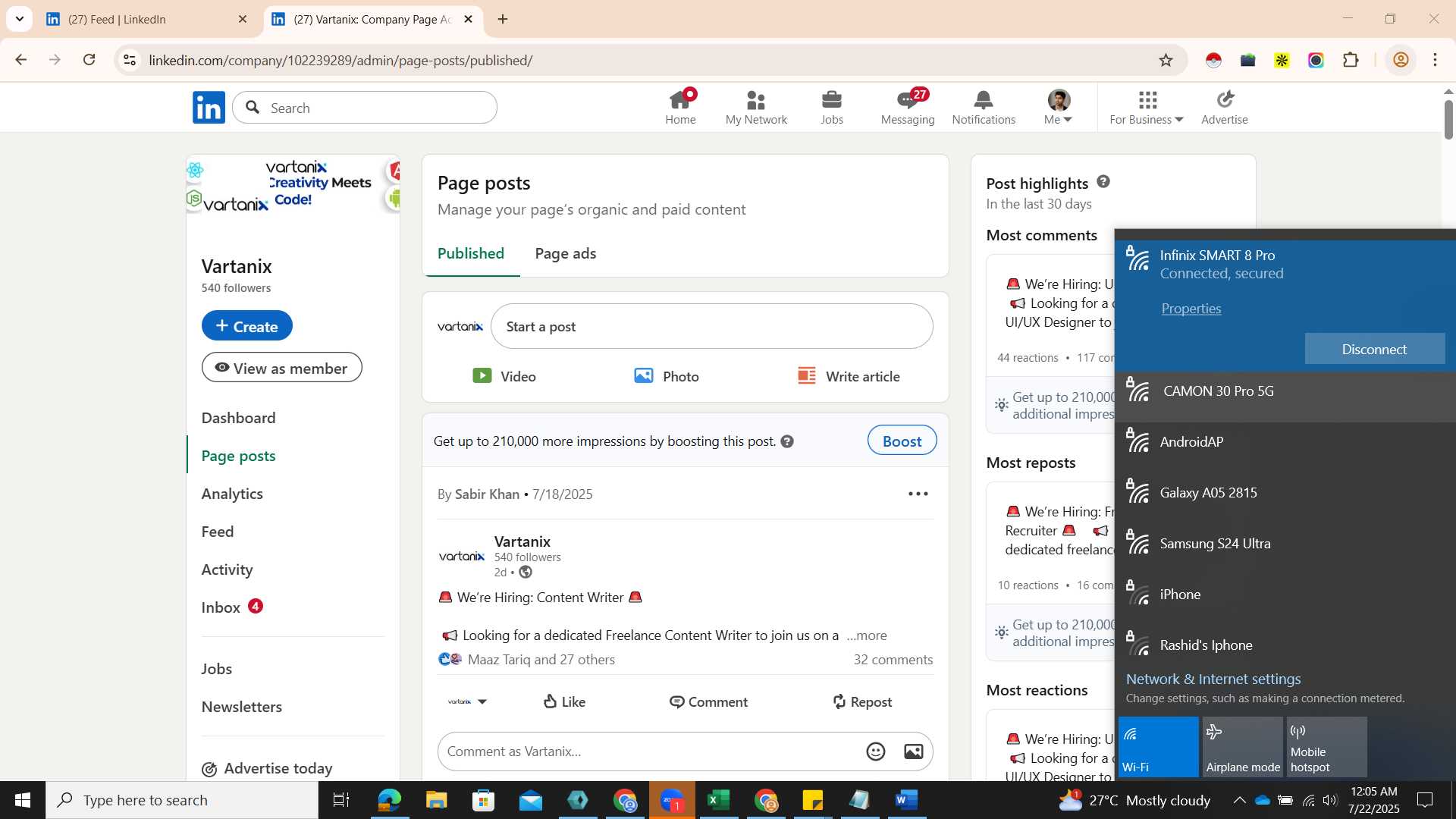
Task: Open Wi-Fi Properties link
Action: click(x=1191, y=309)
